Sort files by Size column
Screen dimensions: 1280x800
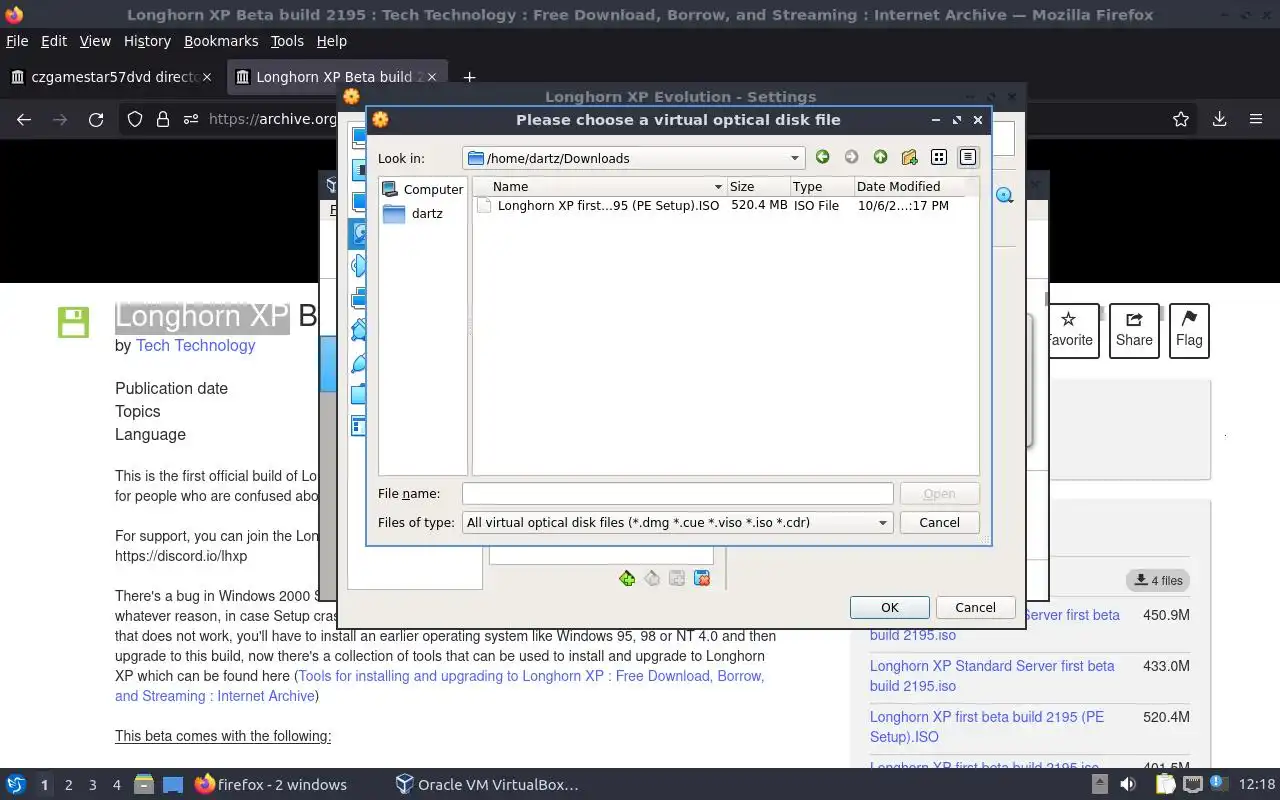(x=757, y=186)
